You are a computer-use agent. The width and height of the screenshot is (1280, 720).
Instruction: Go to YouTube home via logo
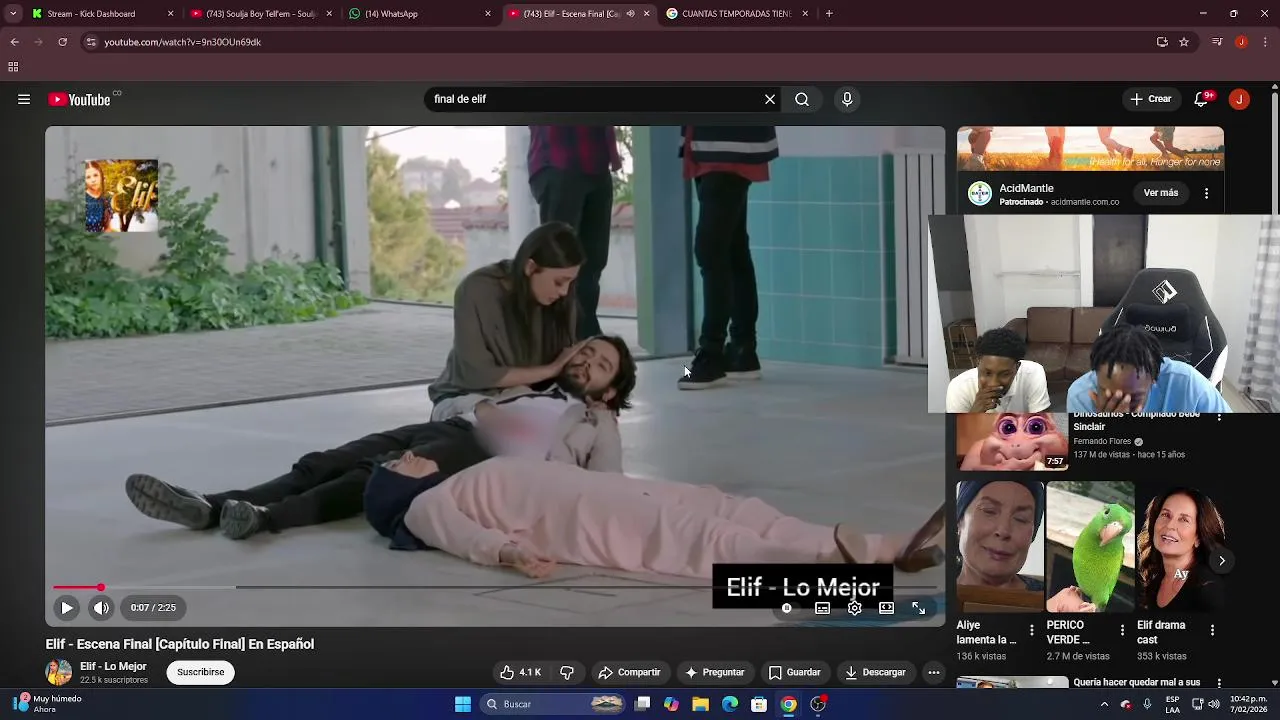point(79,99)
